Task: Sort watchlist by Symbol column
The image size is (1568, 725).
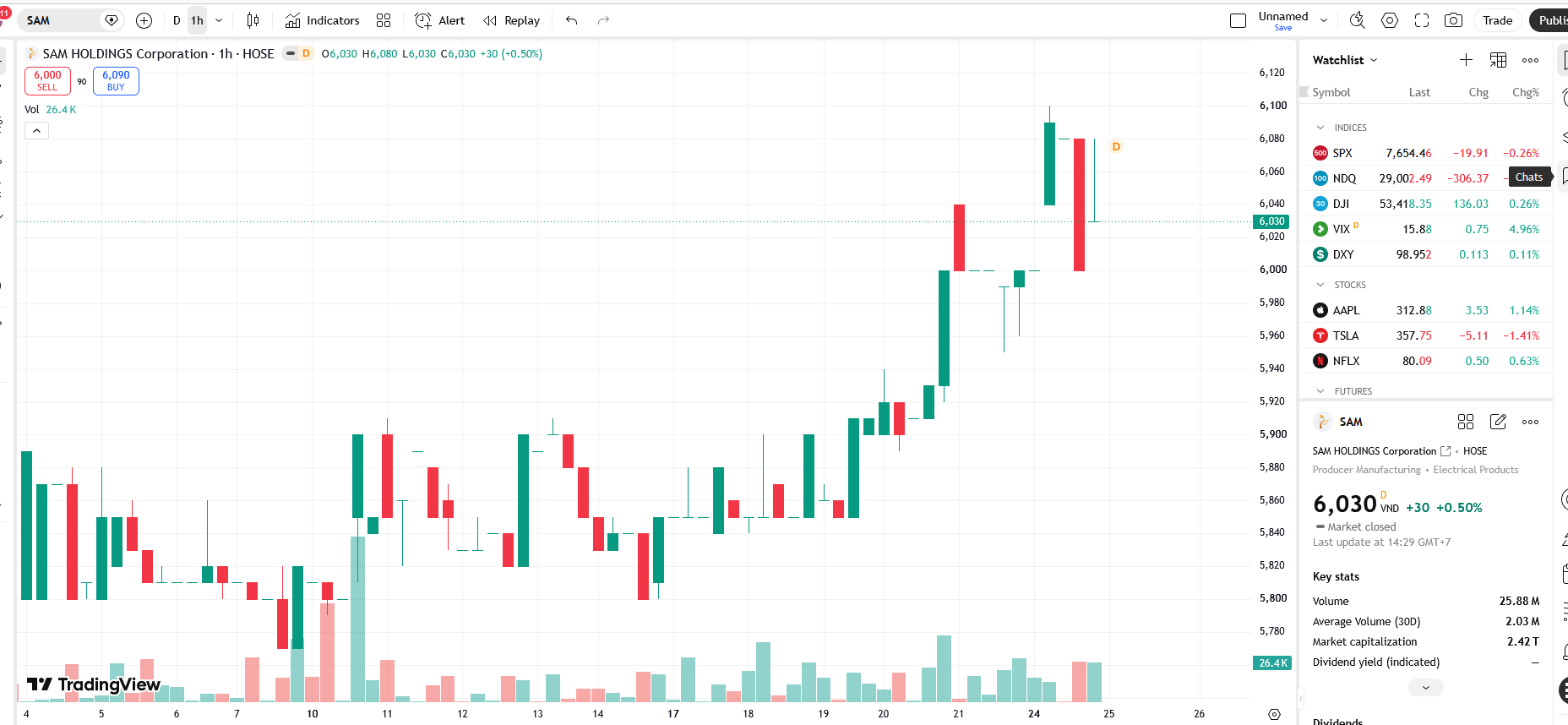Action: [1331, 92]
